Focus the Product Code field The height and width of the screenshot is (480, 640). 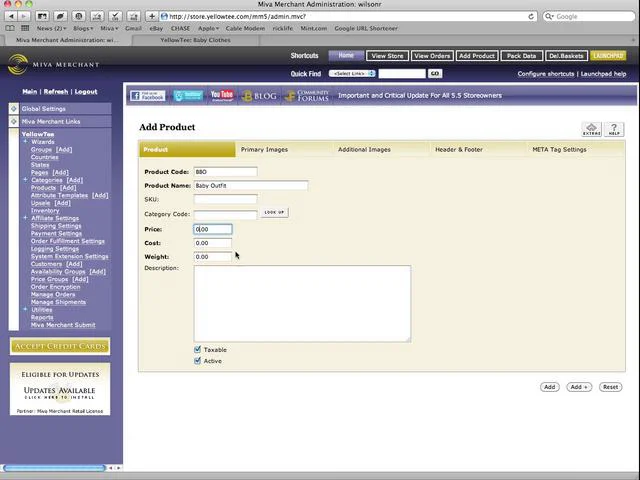[x=225, y=172]
